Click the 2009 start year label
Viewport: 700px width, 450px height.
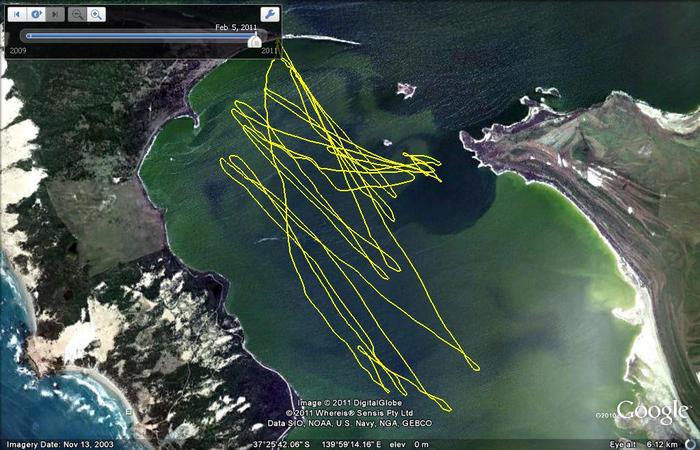click(18, 50)
